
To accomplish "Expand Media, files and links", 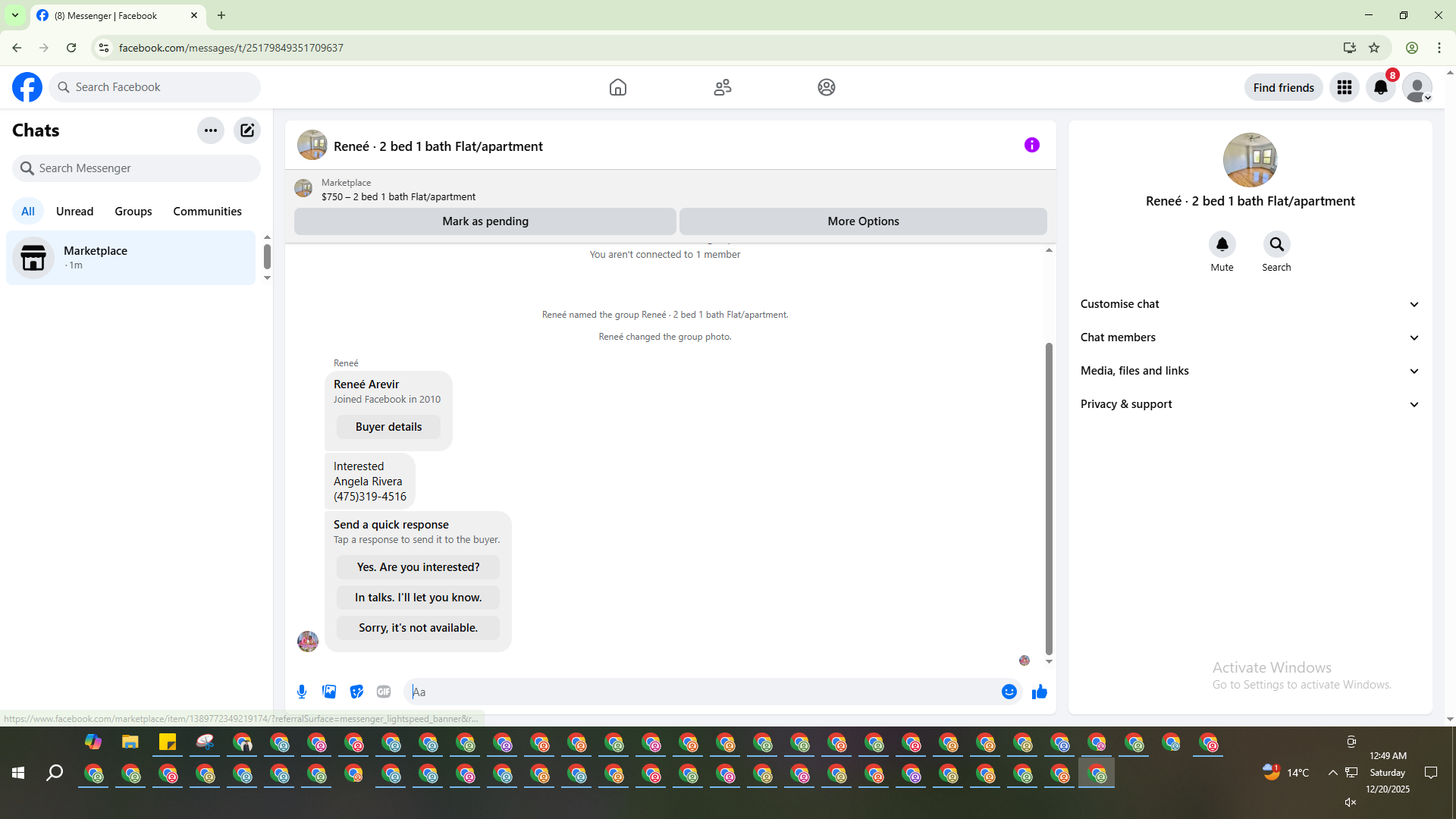I will point(1250,371).
